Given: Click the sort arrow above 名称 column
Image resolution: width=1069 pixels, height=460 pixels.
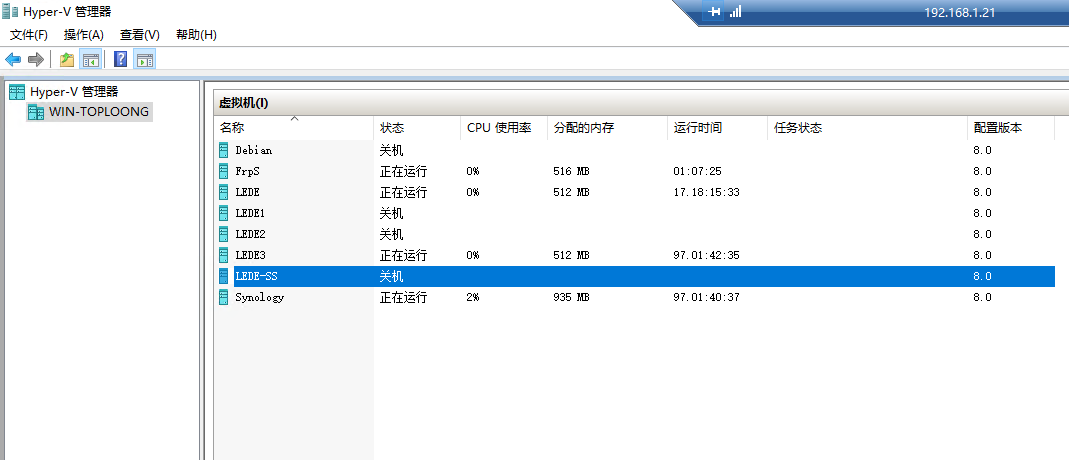Looking at the screenshot, I should [x=295, y=119].
